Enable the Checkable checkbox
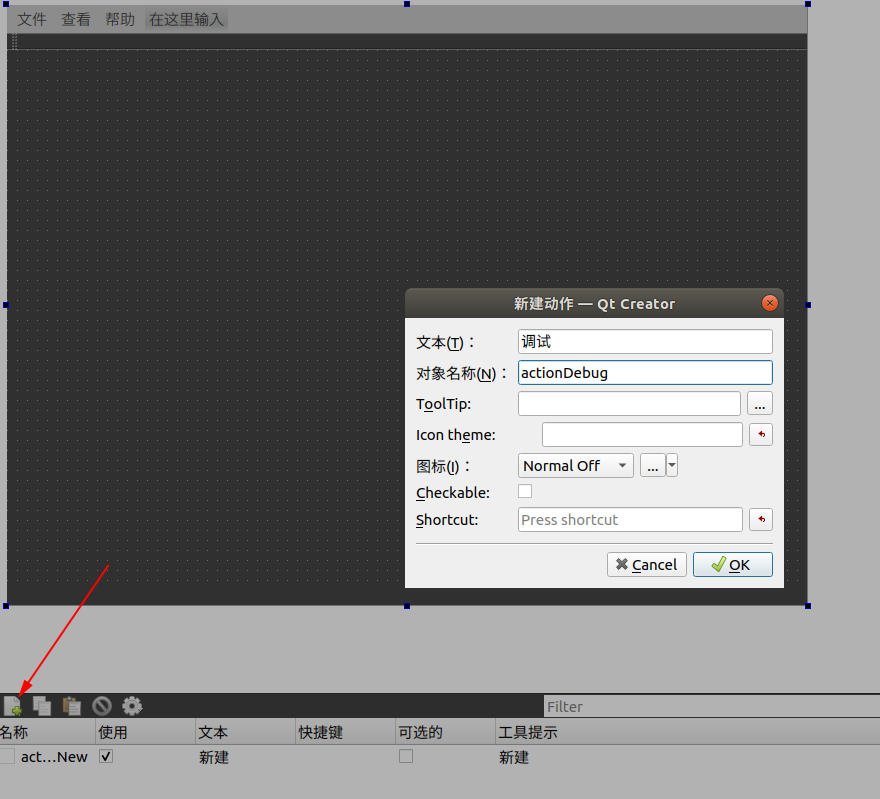Screen dimensions: 880x799 (x=525, y=491)
